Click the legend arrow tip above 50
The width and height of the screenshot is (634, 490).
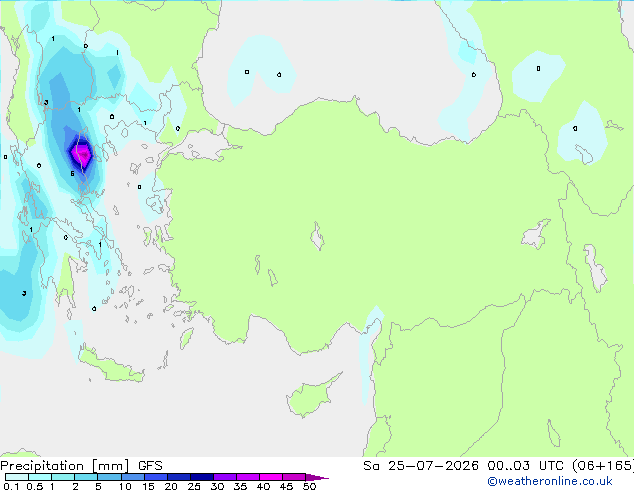[317, 477]
